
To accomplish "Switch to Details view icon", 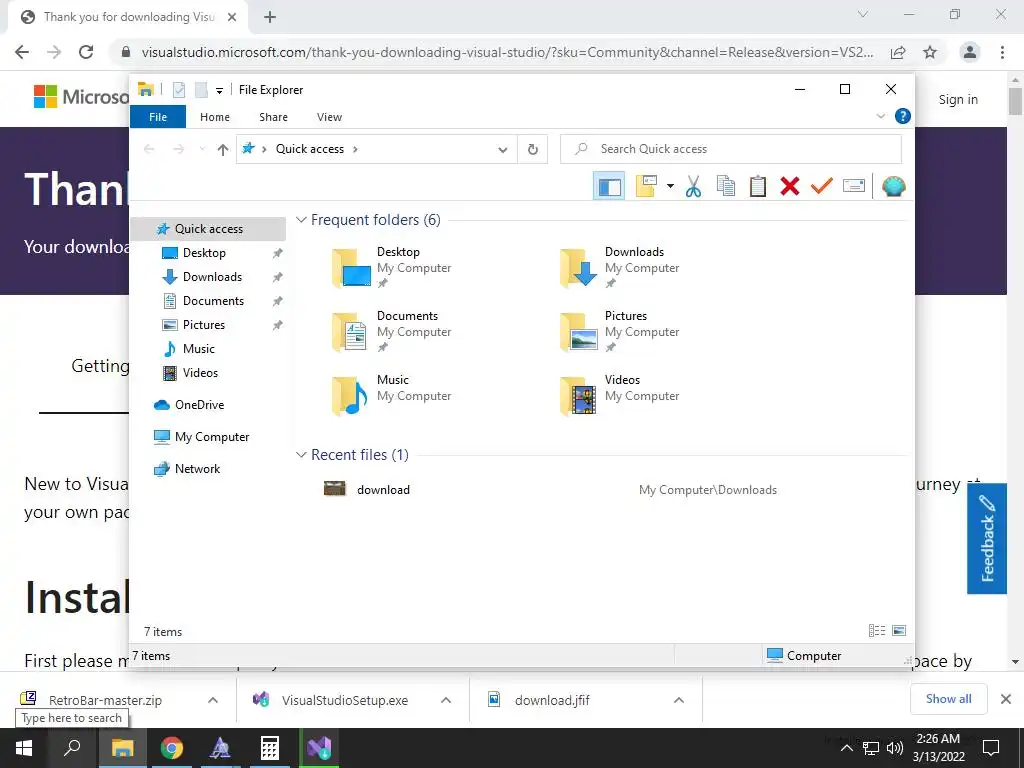I will pyautogui.click(x=877, y=631).
